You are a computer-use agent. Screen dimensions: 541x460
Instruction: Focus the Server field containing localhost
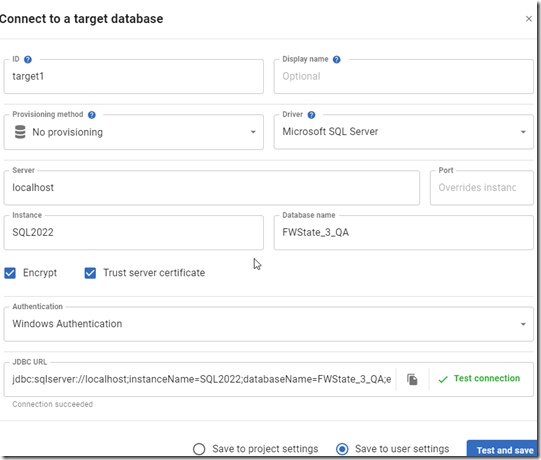coord(212,188)
